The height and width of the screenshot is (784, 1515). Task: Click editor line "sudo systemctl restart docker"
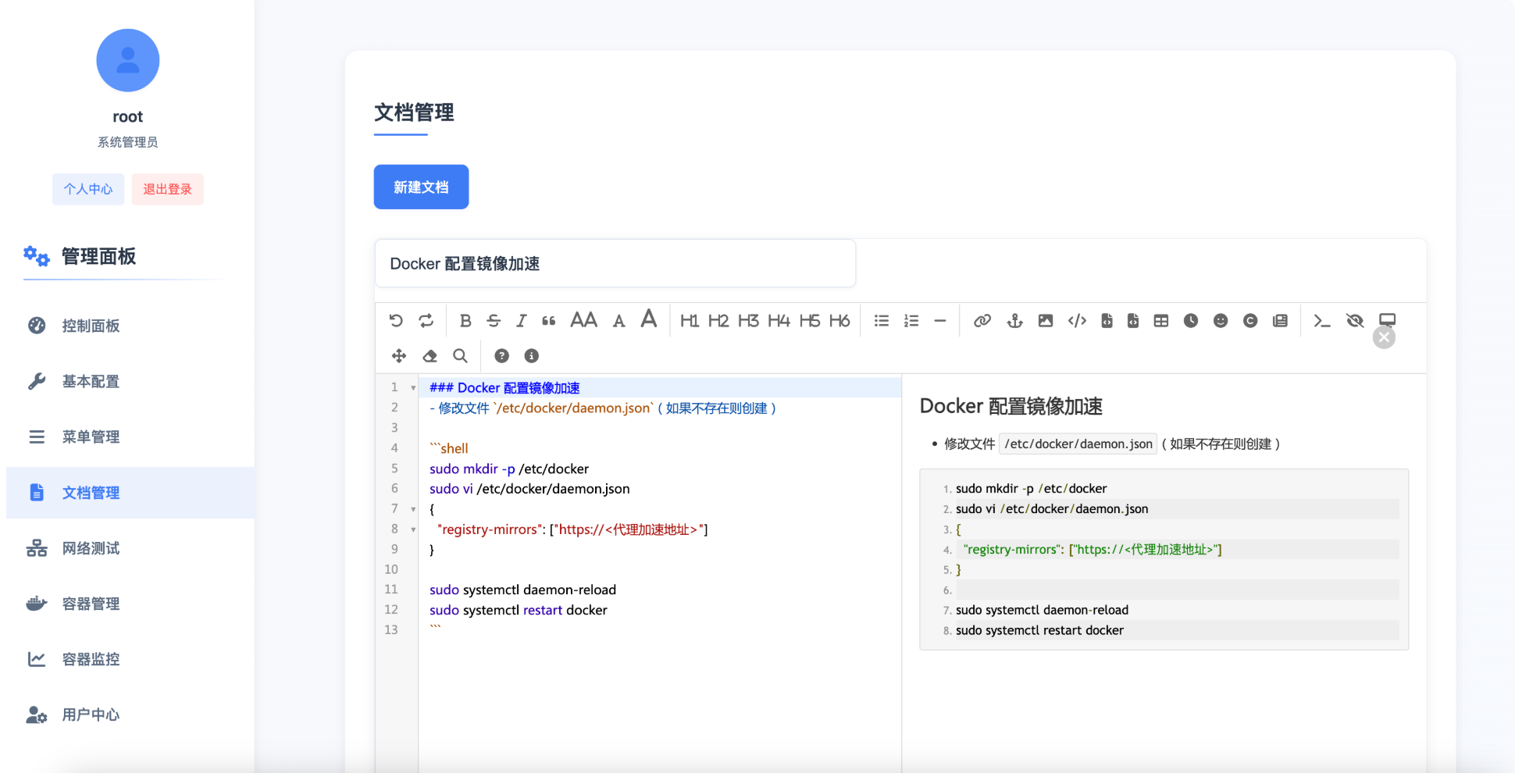tap(519, 610)
